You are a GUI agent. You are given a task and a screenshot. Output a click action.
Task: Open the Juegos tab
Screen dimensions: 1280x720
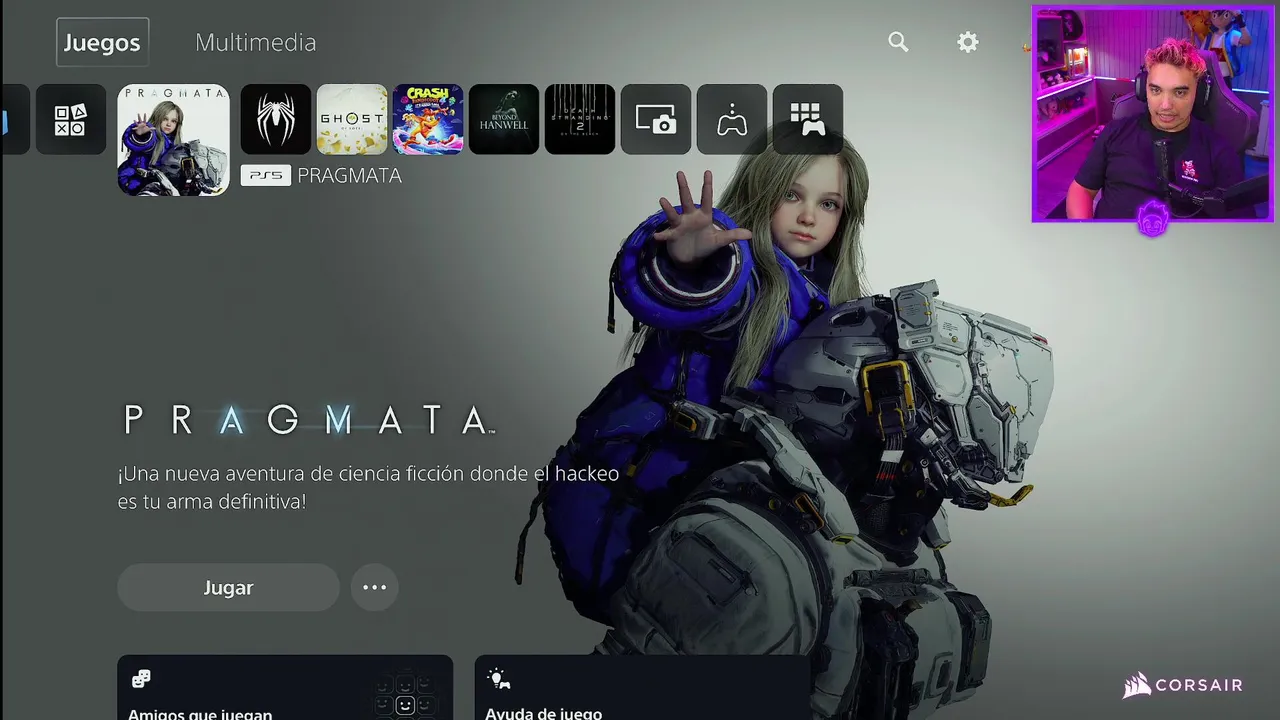102,42
